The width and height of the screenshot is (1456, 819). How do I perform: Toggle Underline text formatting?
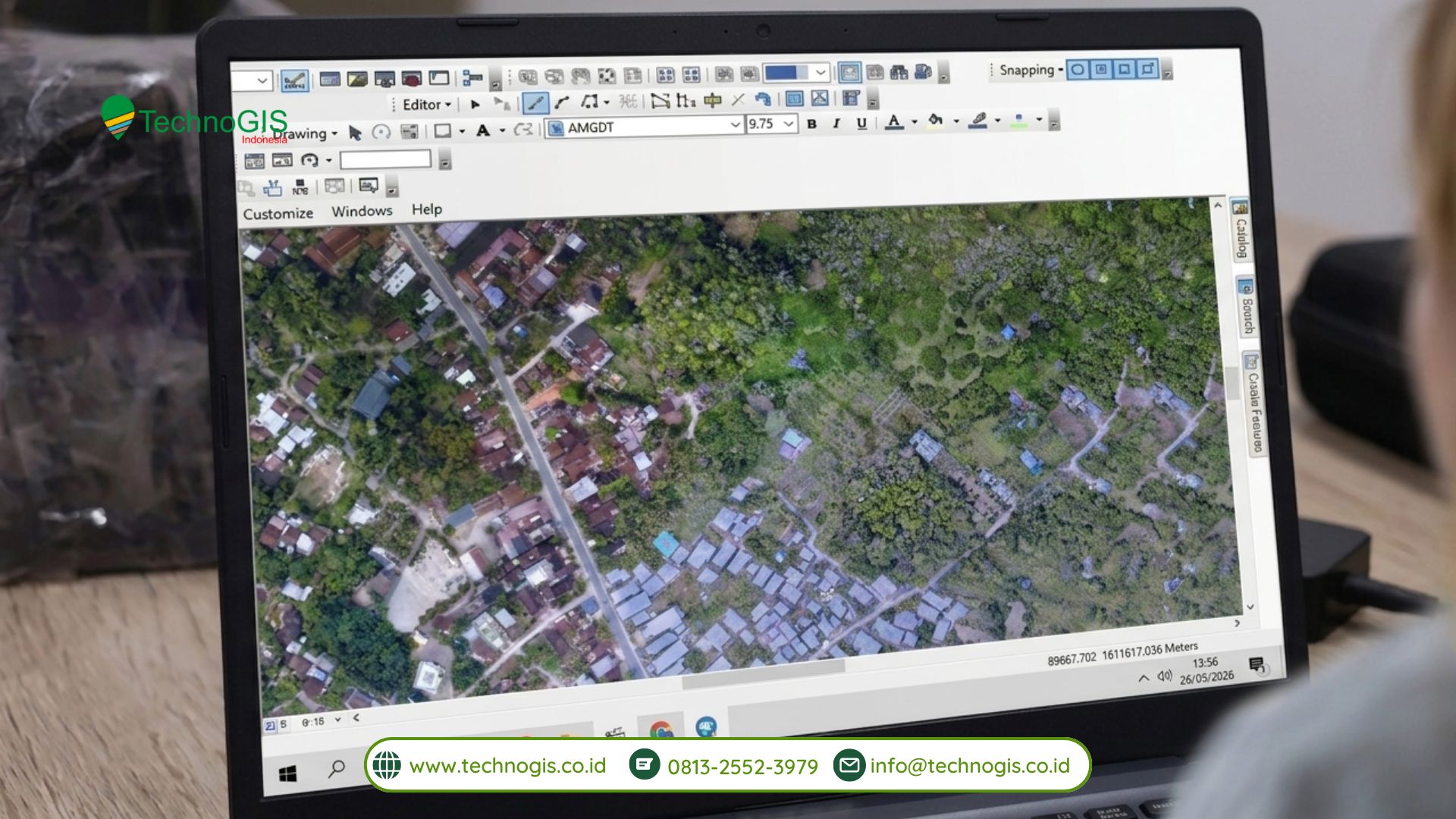tap(861, 123)
